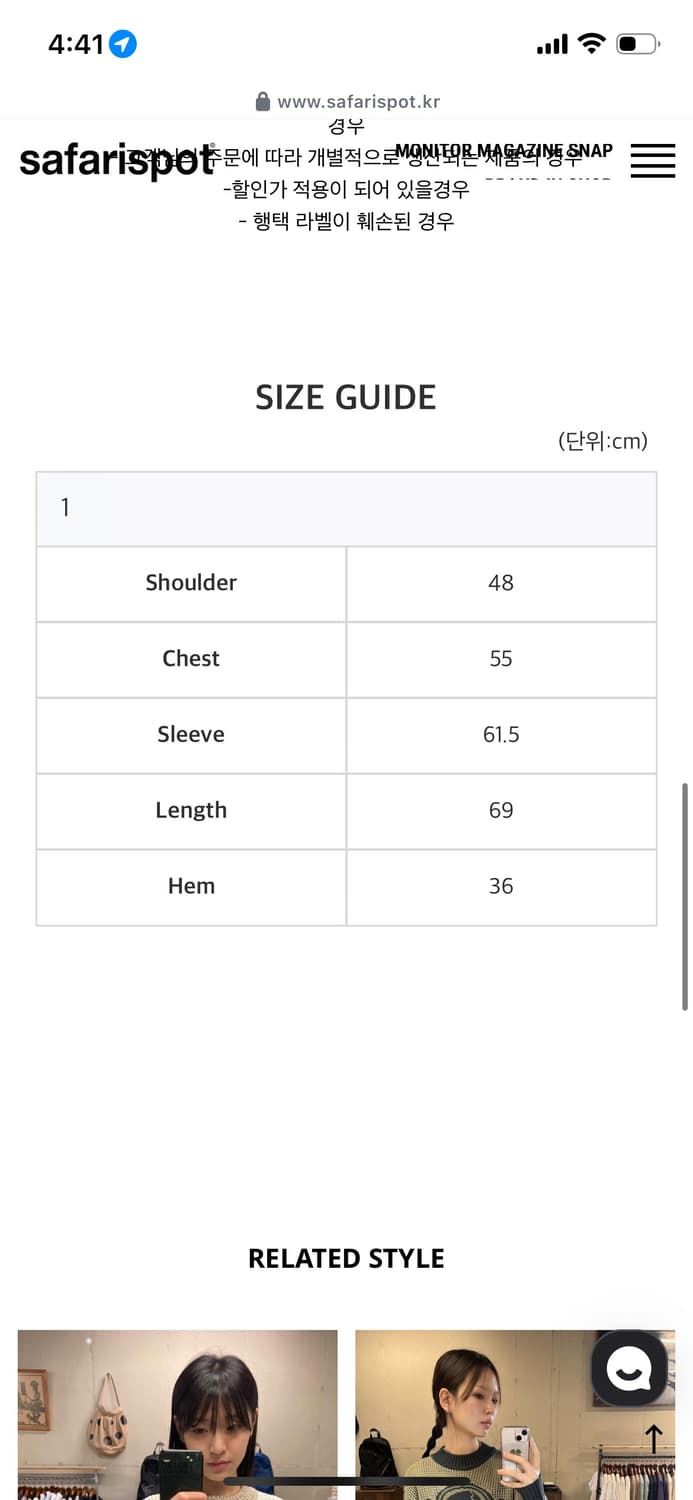This screenshot has height=1500, width=693.
Task: Tap the Wi-Fi status icon
Action: point(592,43)
